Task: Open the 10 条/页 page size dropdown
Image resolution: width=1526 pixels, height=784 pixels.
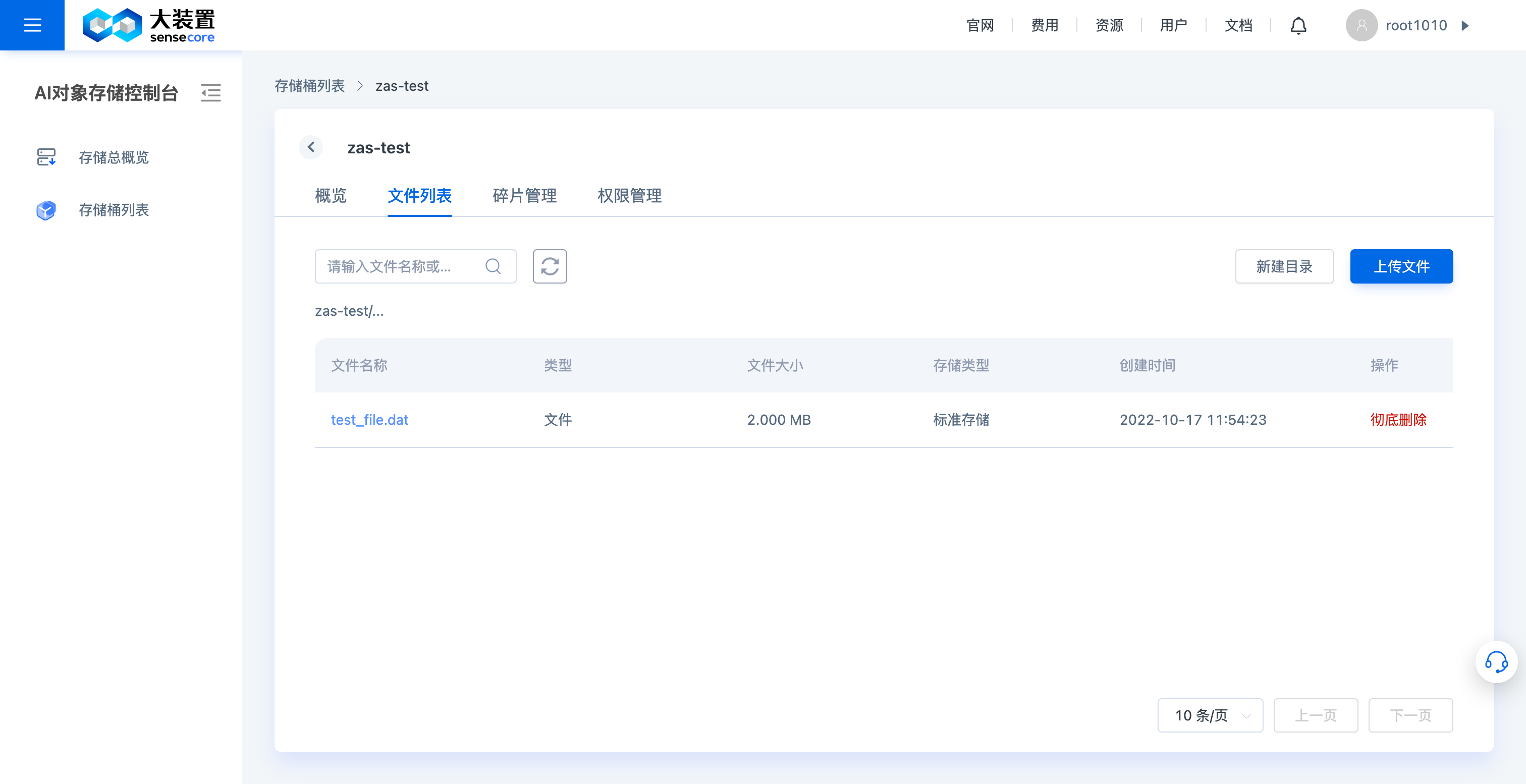Action: pyautogui.click(x=1210, y=715)
